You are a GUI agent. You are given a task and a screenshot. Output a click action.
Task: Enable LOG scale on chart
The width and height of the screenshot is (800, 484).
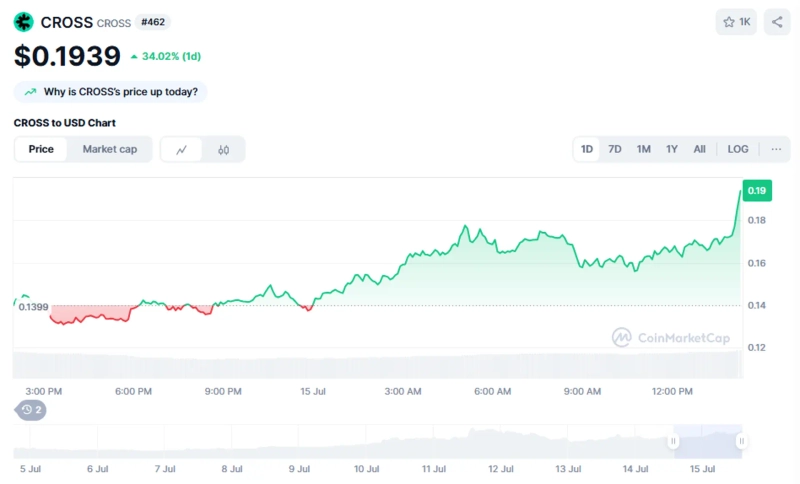[x=737, y=149]
